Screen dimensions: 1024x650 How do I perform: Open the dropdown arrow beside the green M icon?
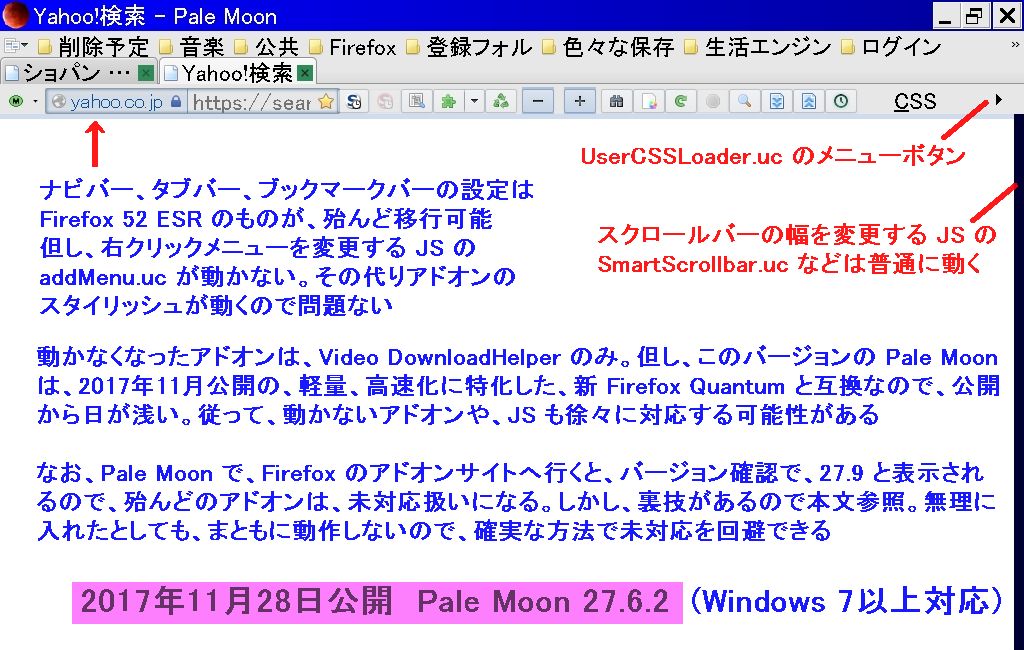click(35, 102)
